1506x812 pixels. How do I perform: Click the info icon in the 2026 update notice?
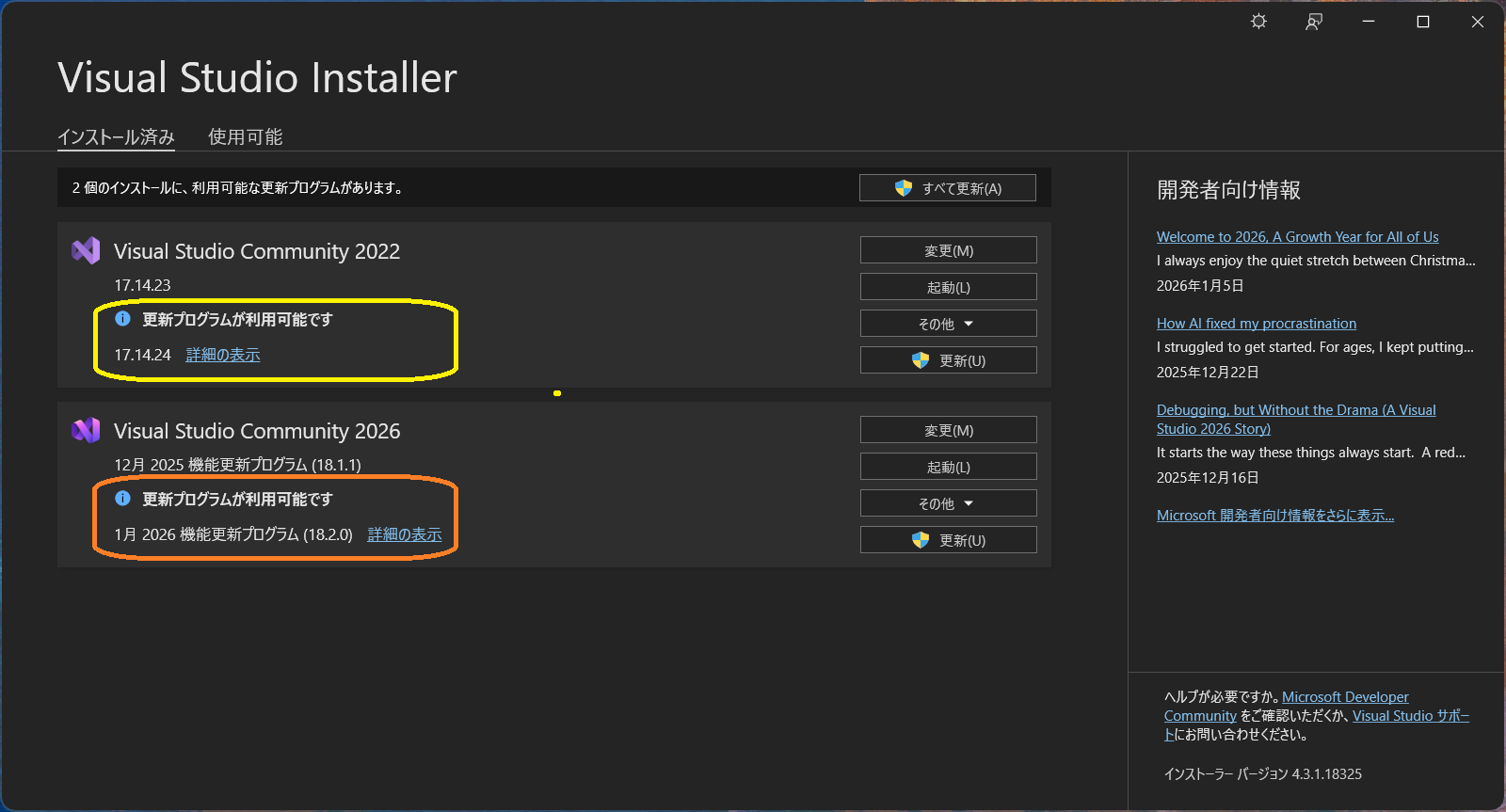(x=122, y=499)
